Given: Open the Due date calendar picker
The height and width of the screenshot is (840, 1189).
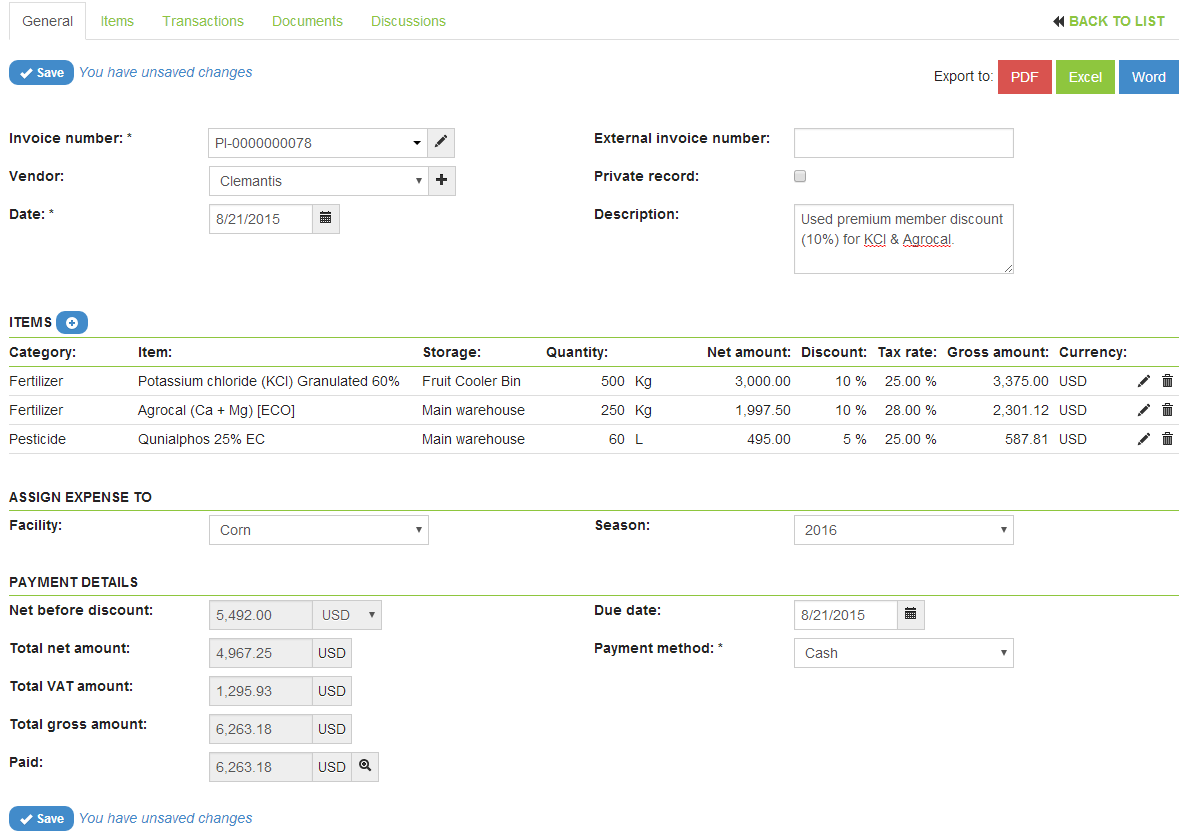Looking at the screenshot, I should [x=910, y=615].
